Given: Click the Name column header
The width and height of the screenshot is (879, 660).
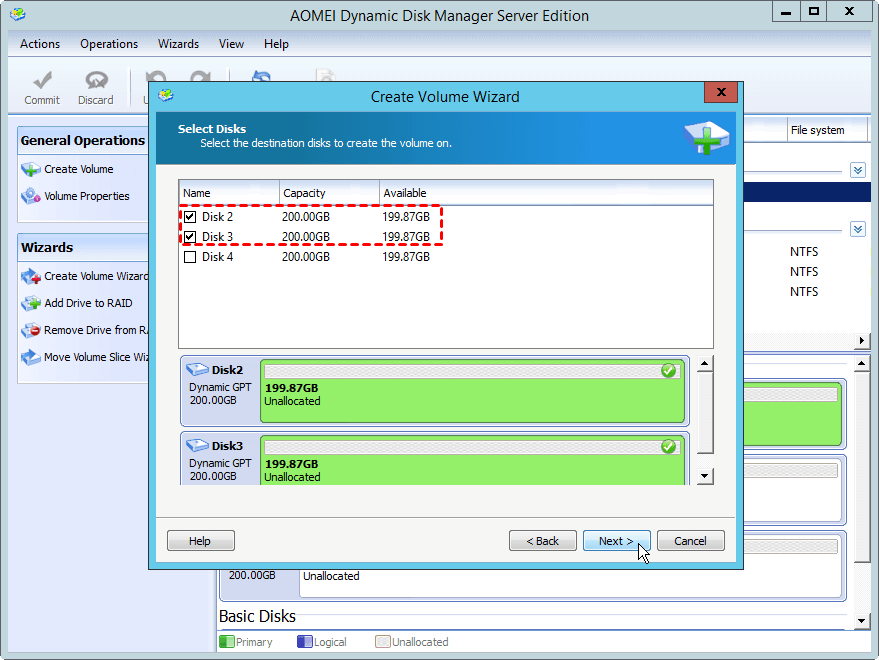Looking at the screenshot, I should coord(229,193).
